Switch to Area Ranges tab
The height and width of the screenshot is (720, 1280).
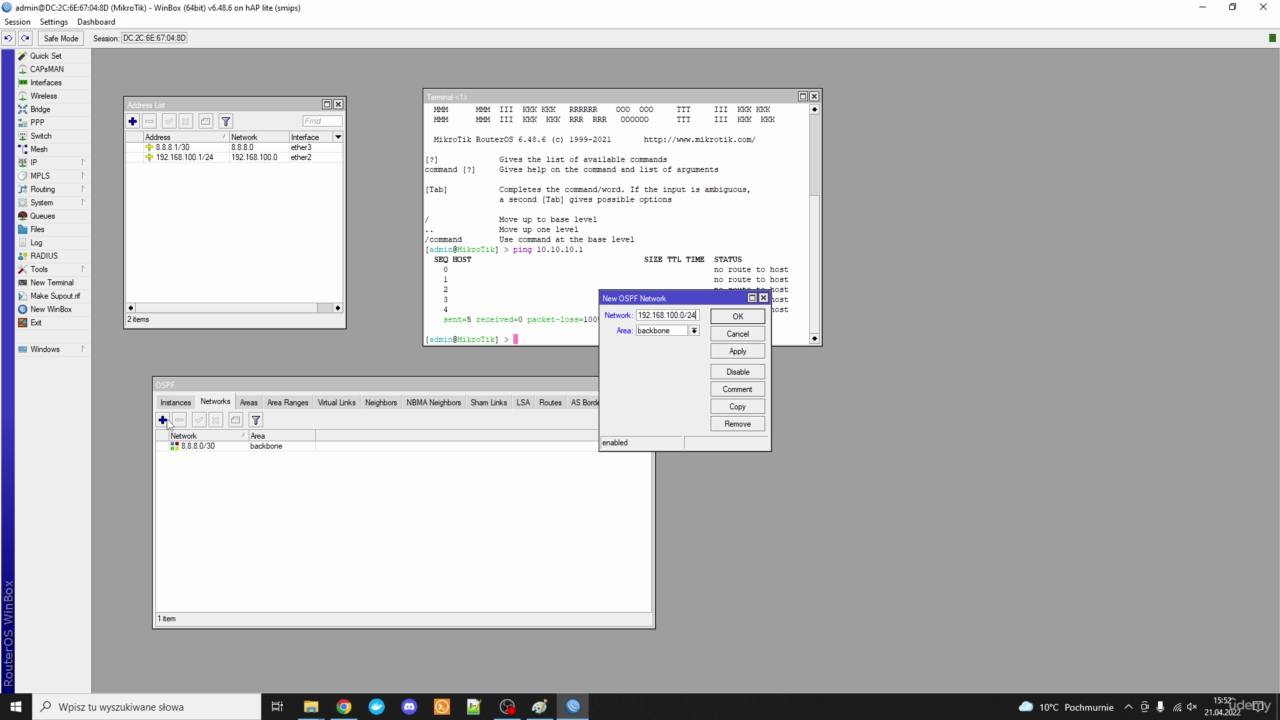point(288,402)
